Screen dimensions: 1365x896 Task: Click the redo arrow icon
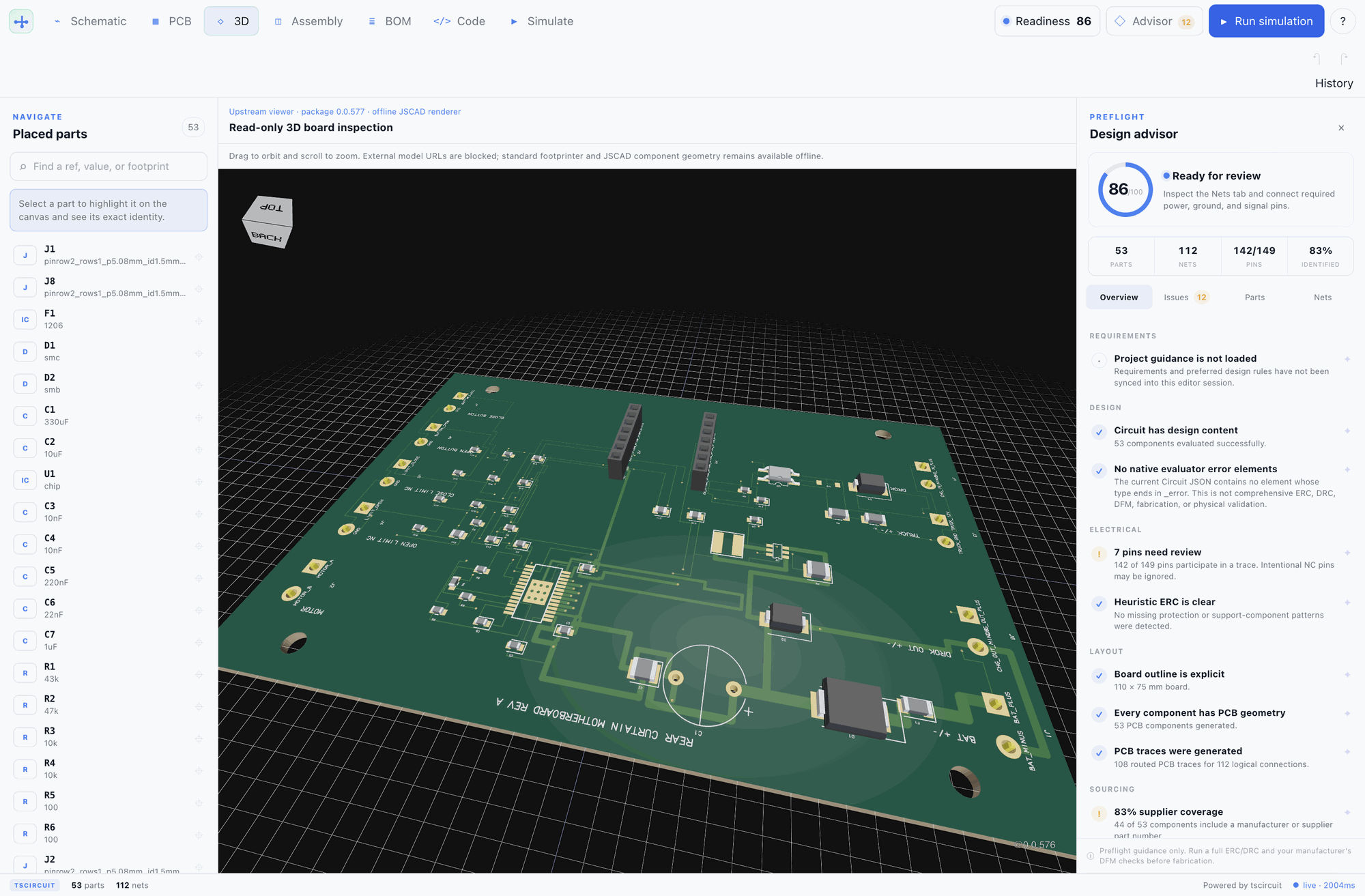pyautogui.click(x=1344, y=59)
